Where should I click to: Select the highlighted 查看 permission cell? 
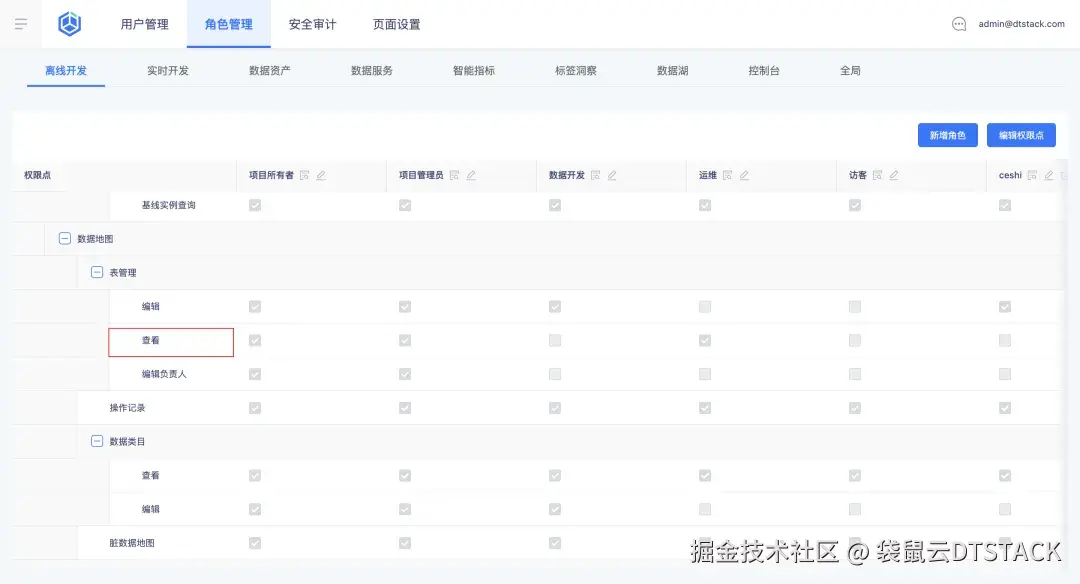click(171, 341)
